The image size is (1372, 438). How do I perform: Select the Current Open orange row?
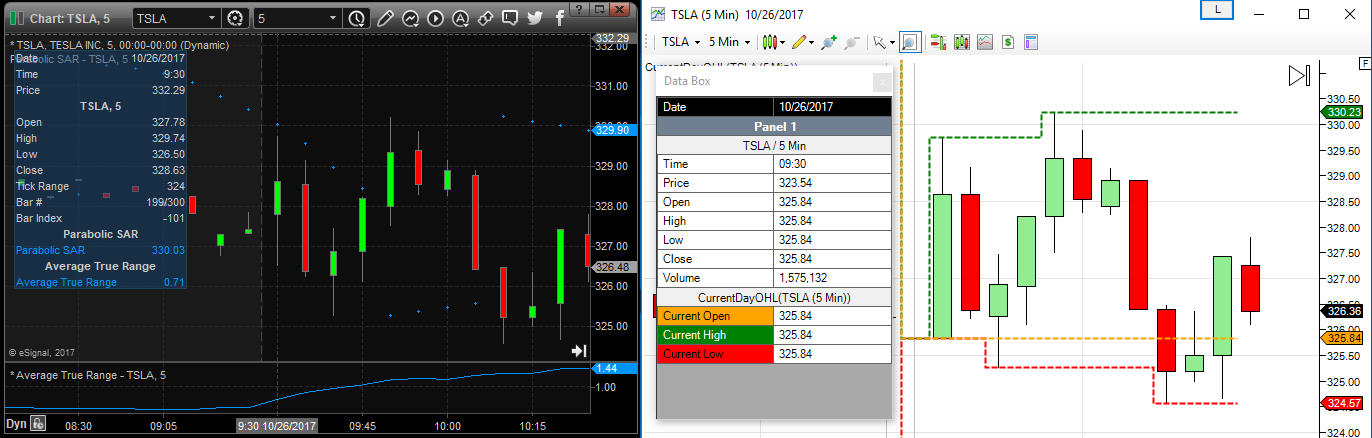click(x=773, y=316)
